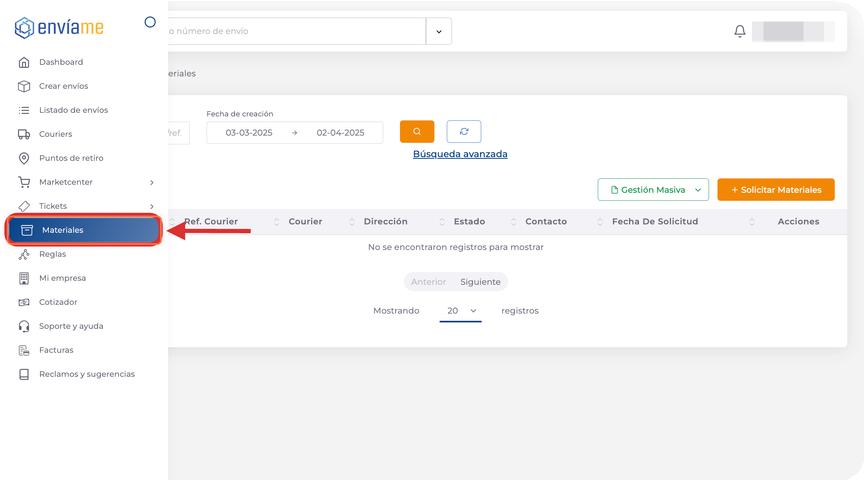Click the Couriers truck icon
Image resolution: width=864 pixels, height=480 pixels.
[x=24, y=134]
